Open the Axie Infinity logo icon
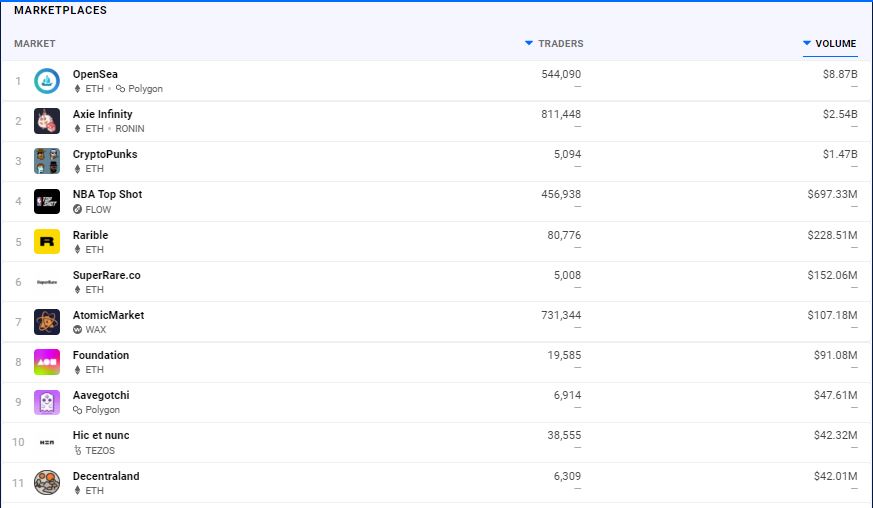 (47, 121)
